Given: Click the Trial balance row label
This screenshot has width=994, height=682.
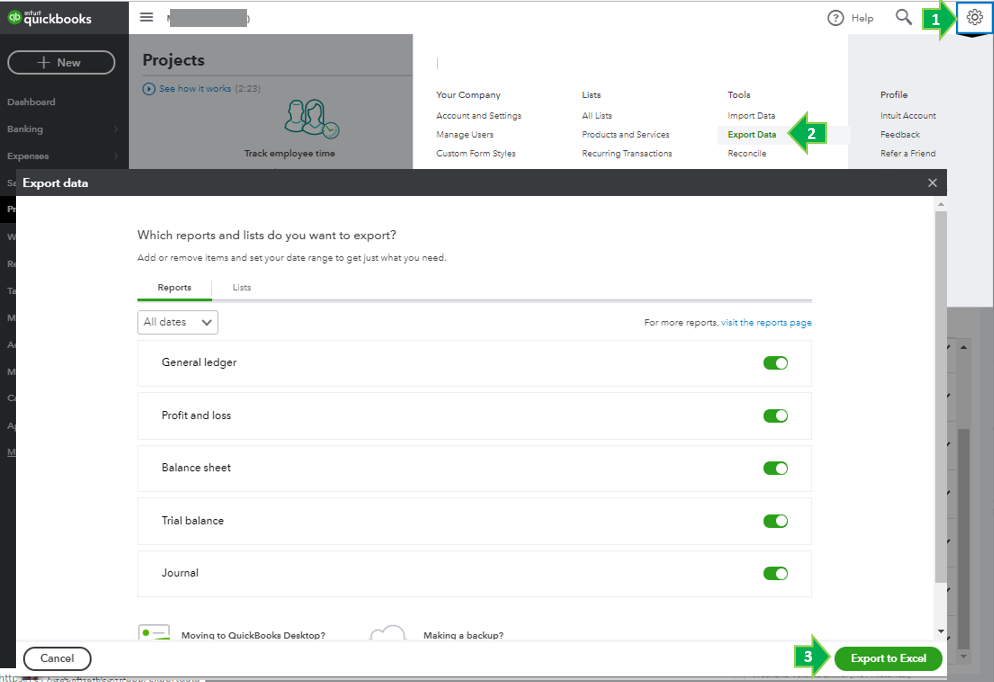Looking at the screenshot, I should click(x=193, y=520).
